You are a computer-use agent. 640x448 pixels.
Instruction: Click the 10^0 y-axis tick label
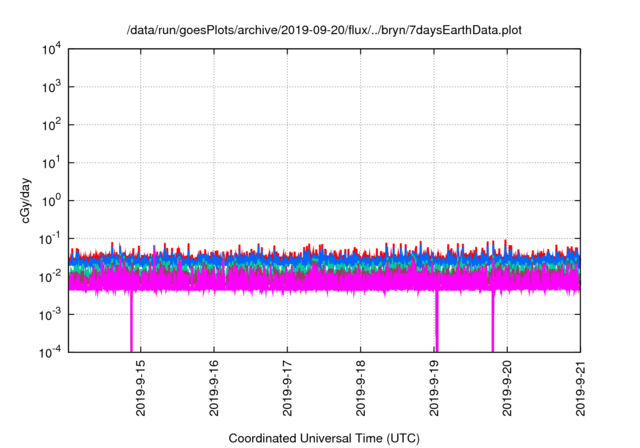coord(51,201)
